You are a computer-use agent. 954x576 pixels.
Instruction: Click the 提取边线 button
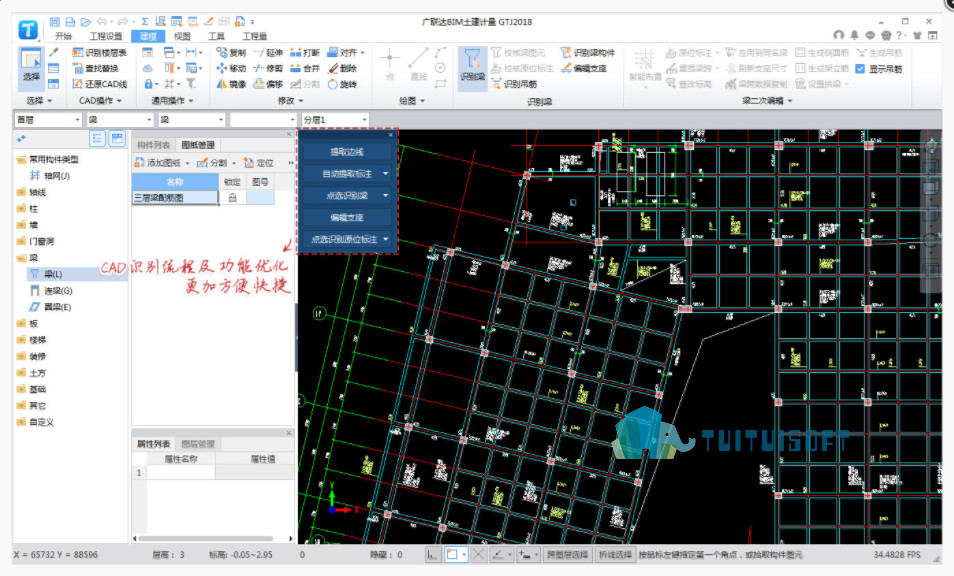[x=347, y=152]
